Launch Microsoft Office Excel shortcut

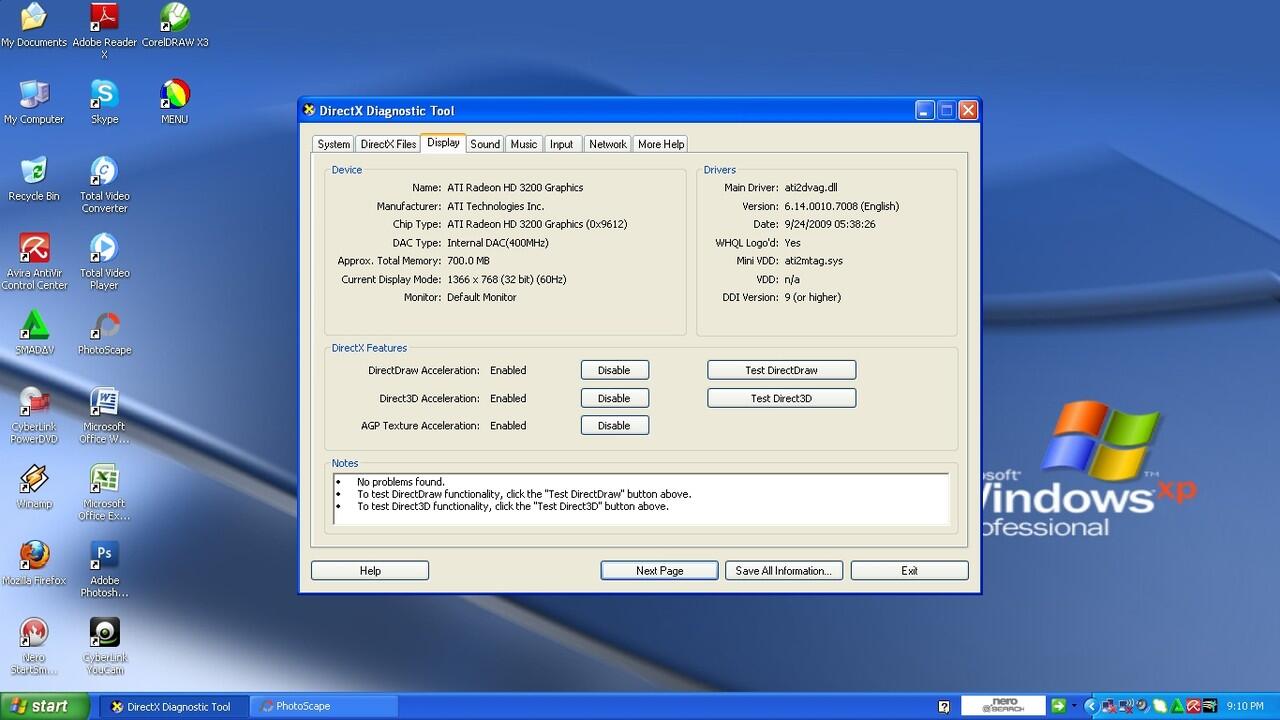click(104, 492)
